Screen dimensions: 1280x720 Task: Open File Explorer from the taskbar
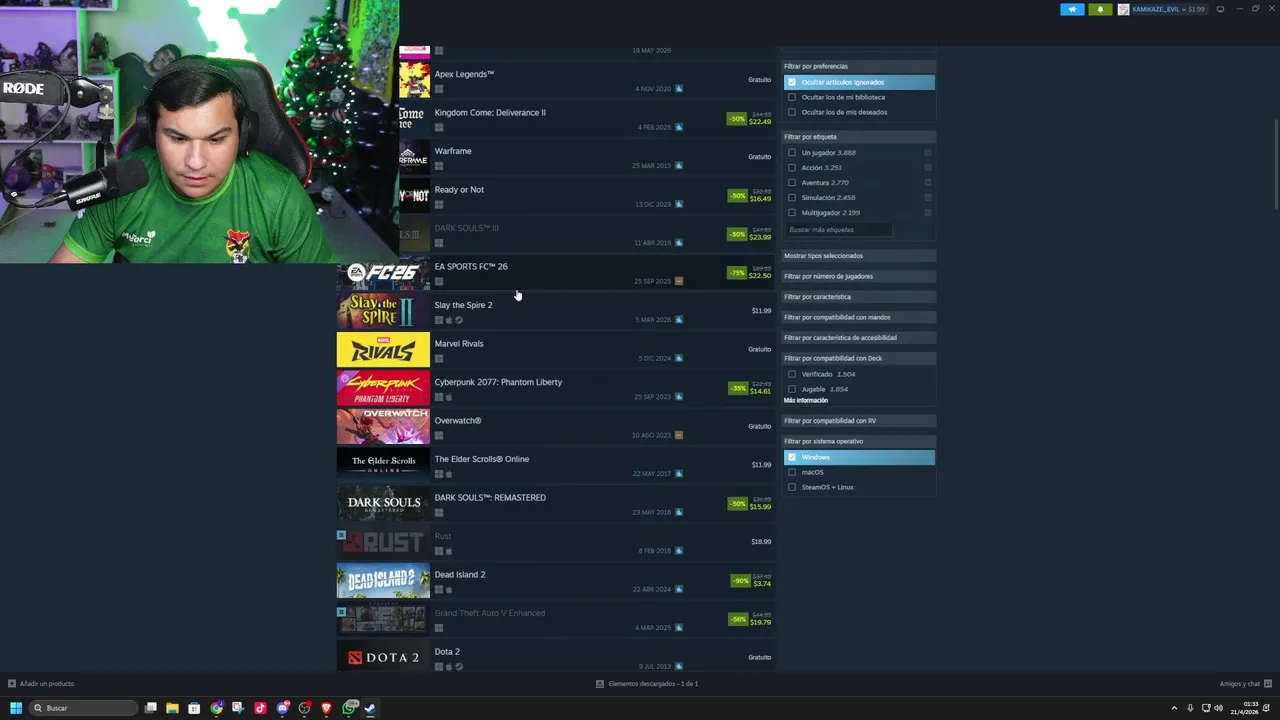click(x=172, y=708)
